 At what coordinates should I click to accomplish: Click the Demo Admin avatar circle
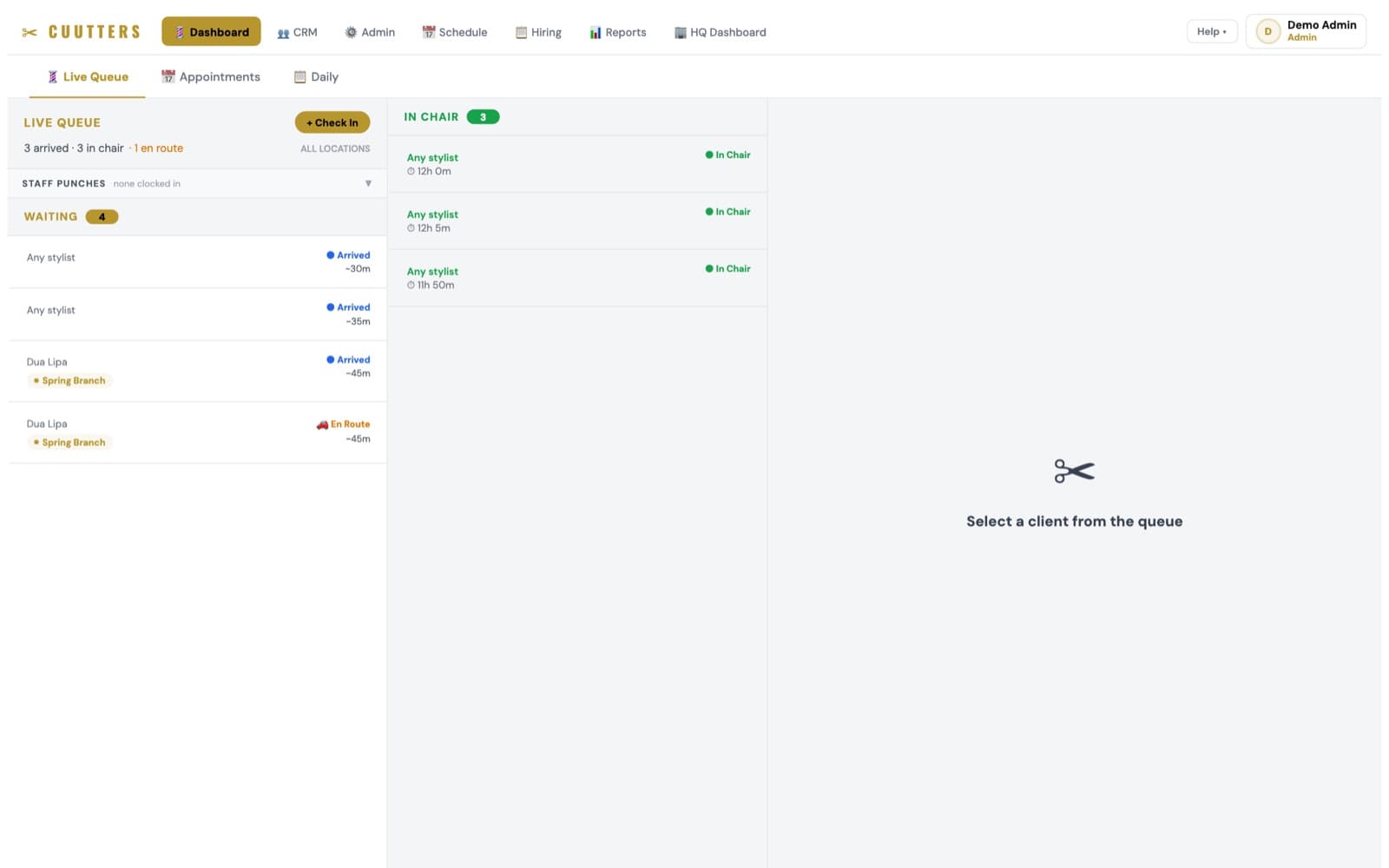[1267, 31]
